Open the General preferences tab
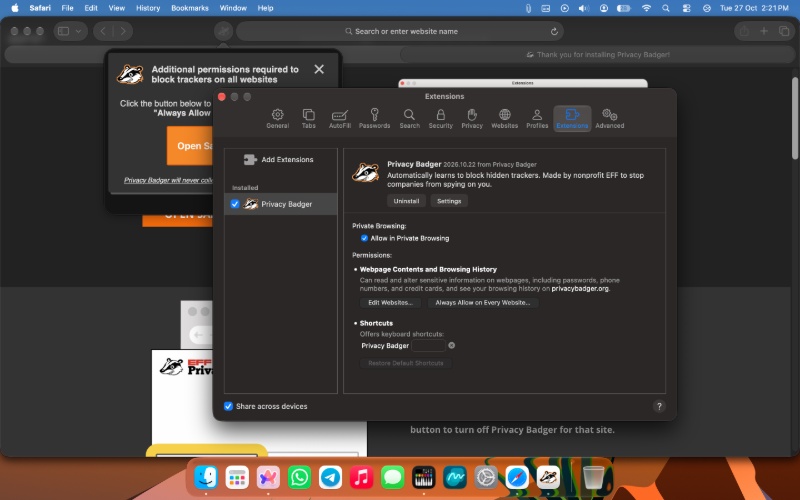 click(x=277, y=118)
